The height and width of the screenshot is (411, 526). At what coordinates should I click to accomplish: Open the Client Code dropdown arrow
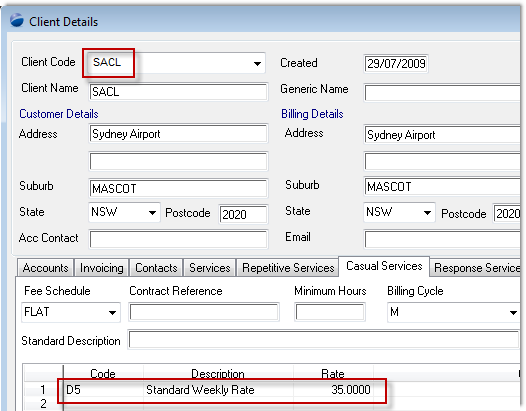pyautogui.click(x=257, y=63)
